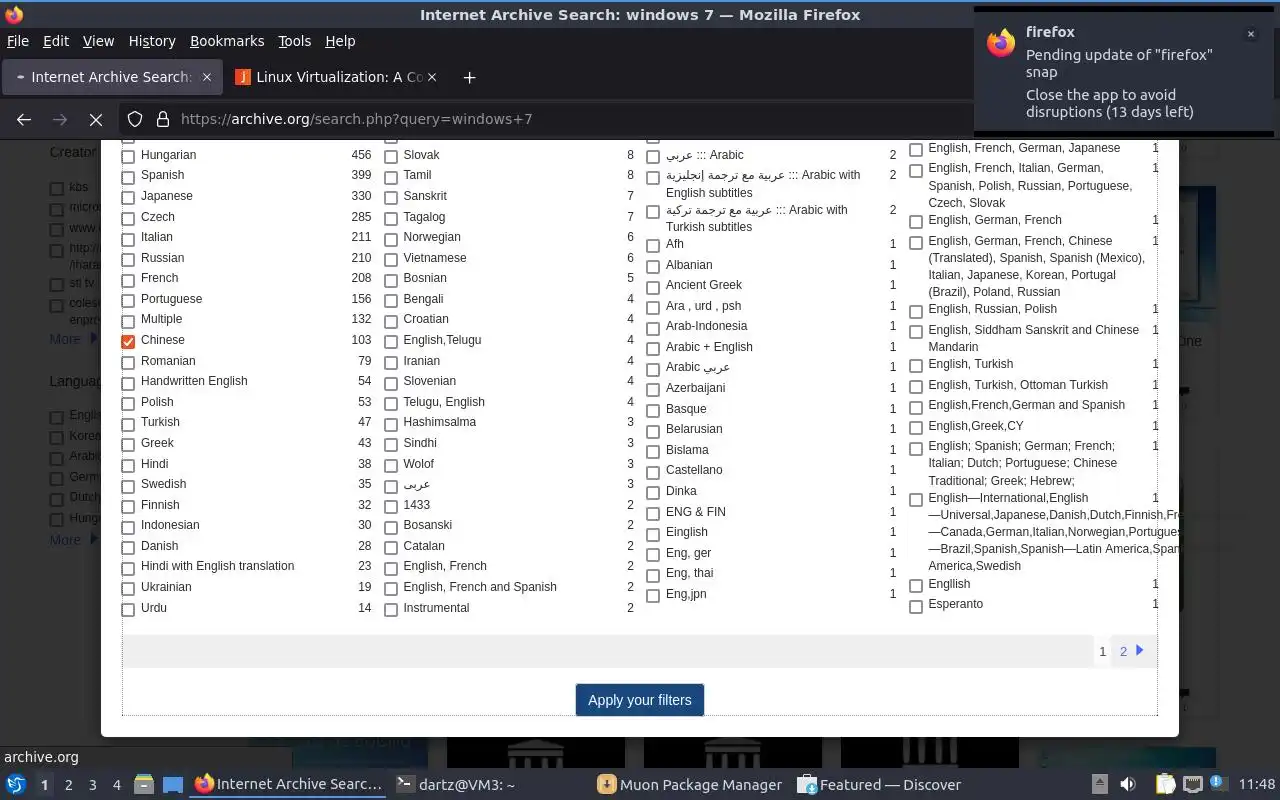
Task: Uncheck the Chinese language filter
Action: coord(128,341)
